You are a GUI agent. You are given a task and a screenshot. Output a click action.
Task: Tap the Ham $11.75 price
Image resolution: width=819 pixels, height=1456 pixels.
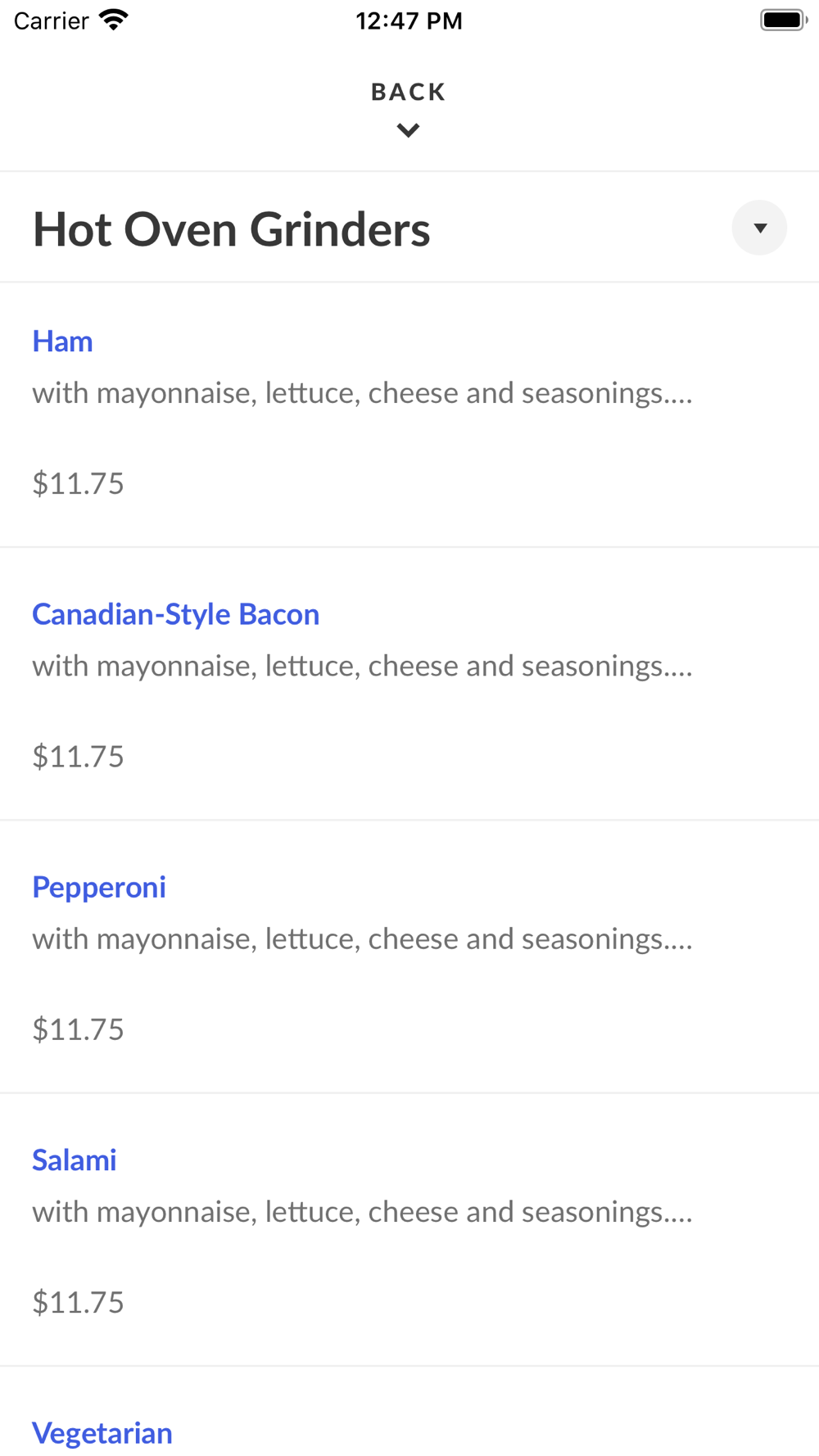pyautogui.click(x=78, y=483)
